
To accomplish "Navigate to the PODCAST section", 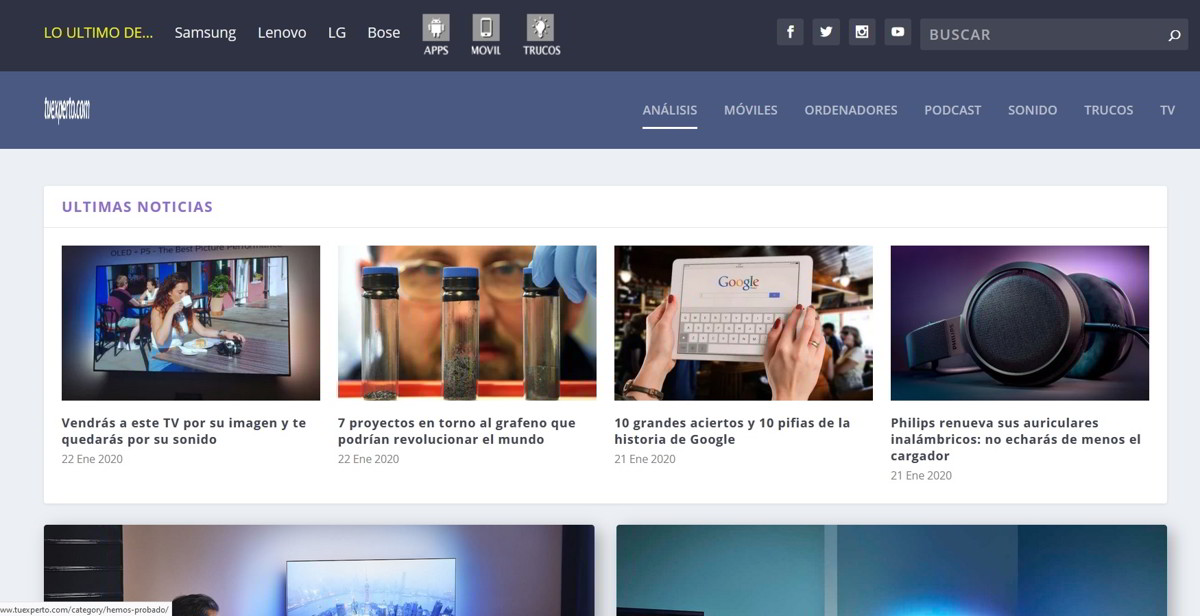I will point(952,110).
